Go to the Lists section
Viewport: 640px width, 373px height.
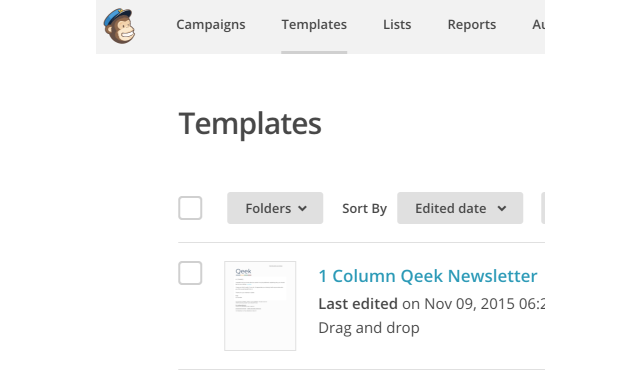(397, 24)
